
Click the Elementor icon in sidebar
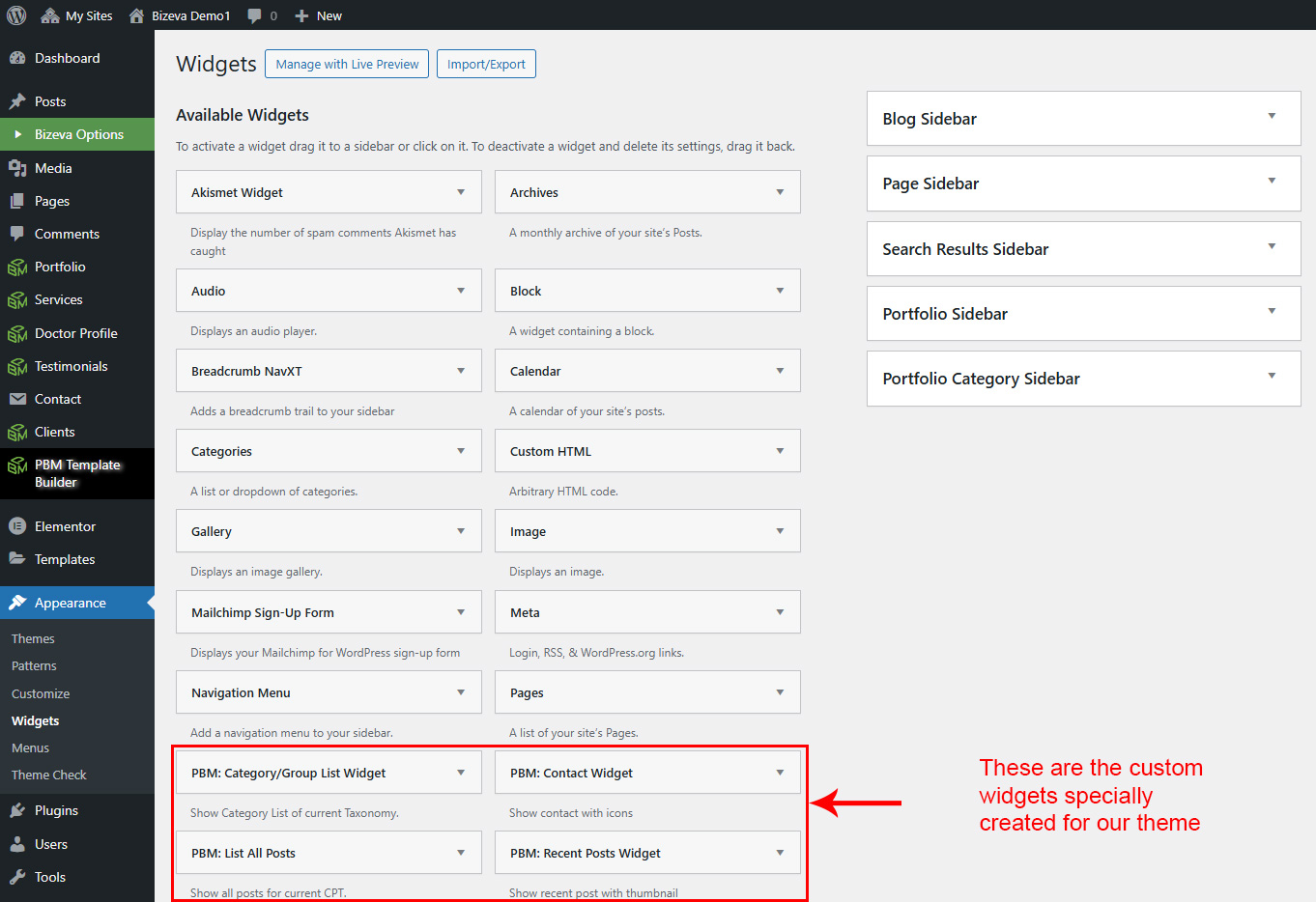17,526
